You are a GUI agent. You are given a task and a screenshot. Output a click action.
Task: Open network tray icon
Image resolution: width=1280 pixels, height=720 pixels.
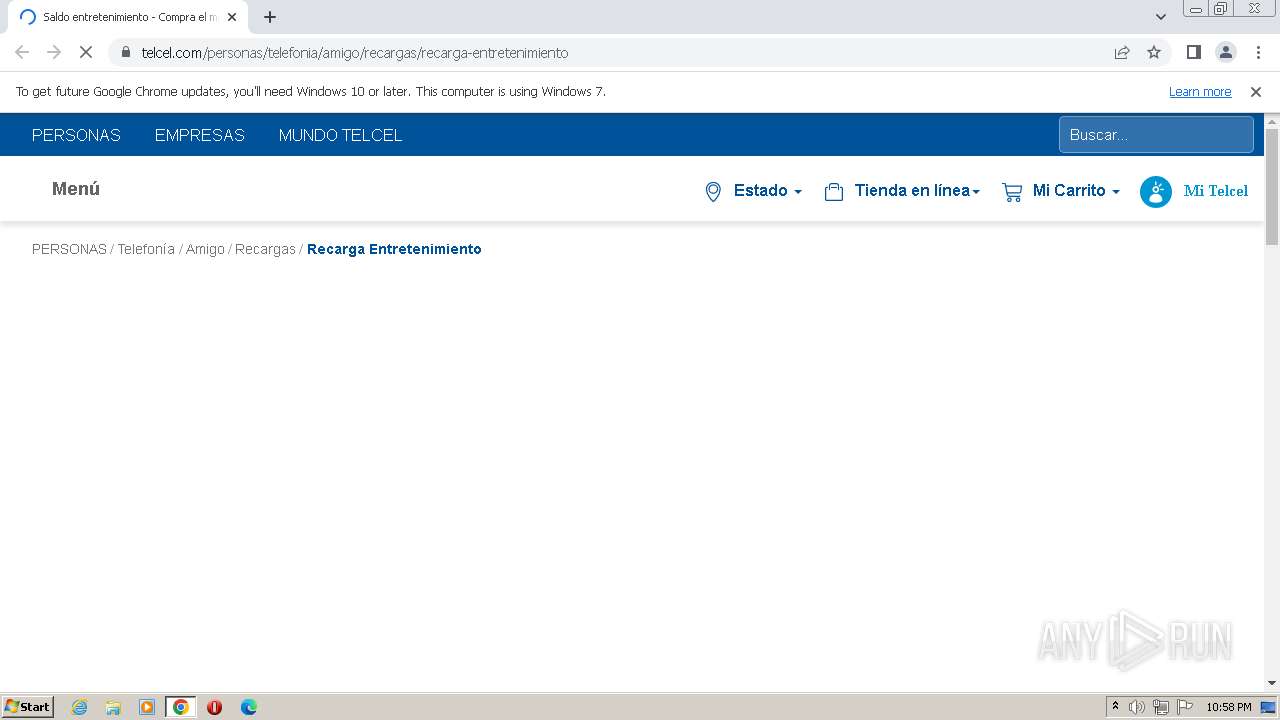click(x=1161, y=707)
